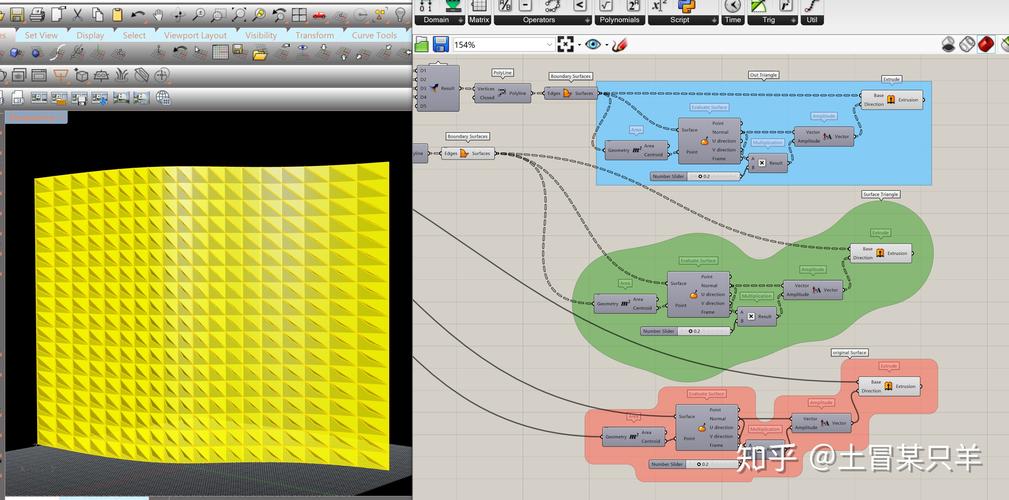Open the arrow next to zoom extents icon
The image size is (1009, 500).
(x=579, y=45)
